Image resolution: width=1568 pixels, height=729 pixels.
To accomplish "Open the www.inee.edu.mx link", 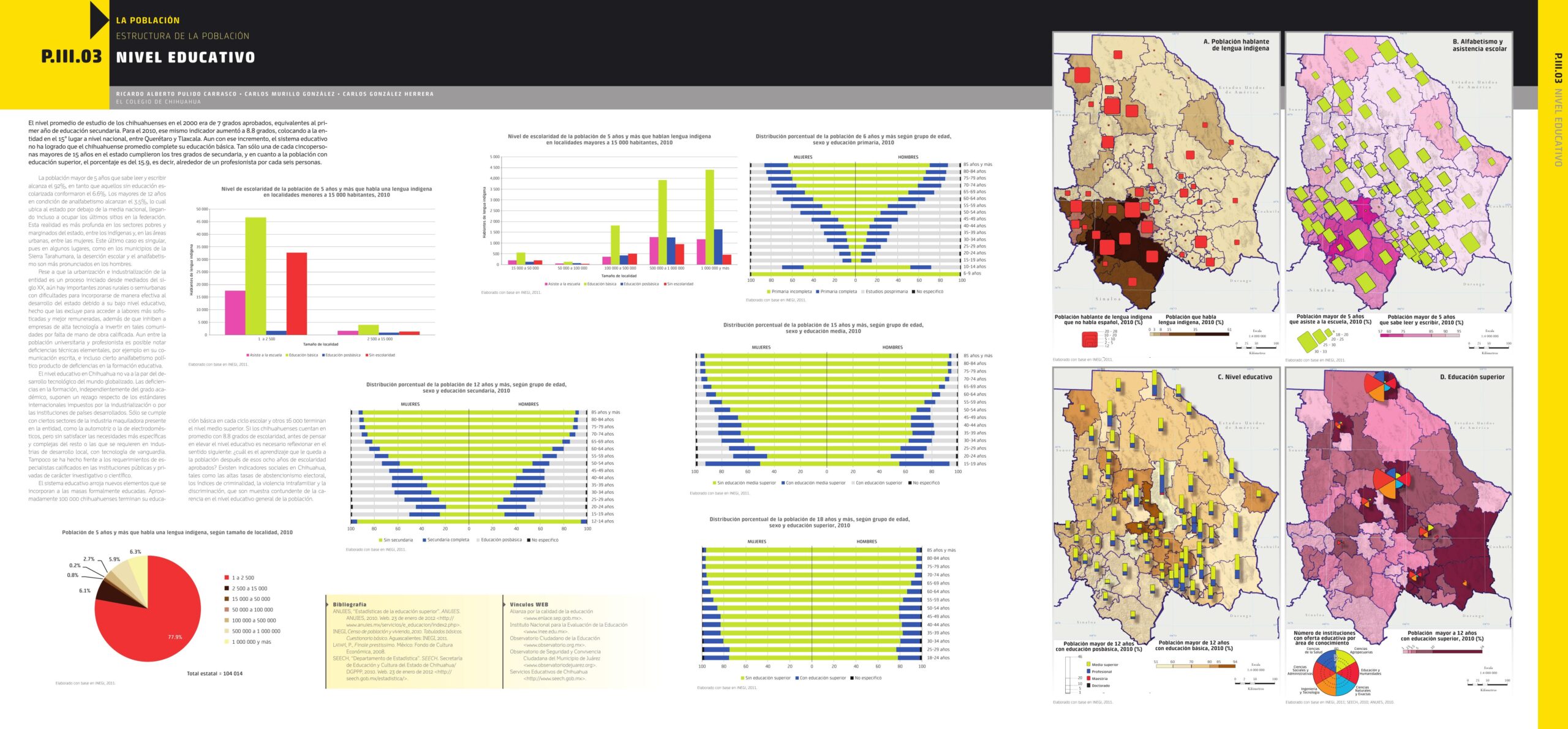I will point(545,632).
